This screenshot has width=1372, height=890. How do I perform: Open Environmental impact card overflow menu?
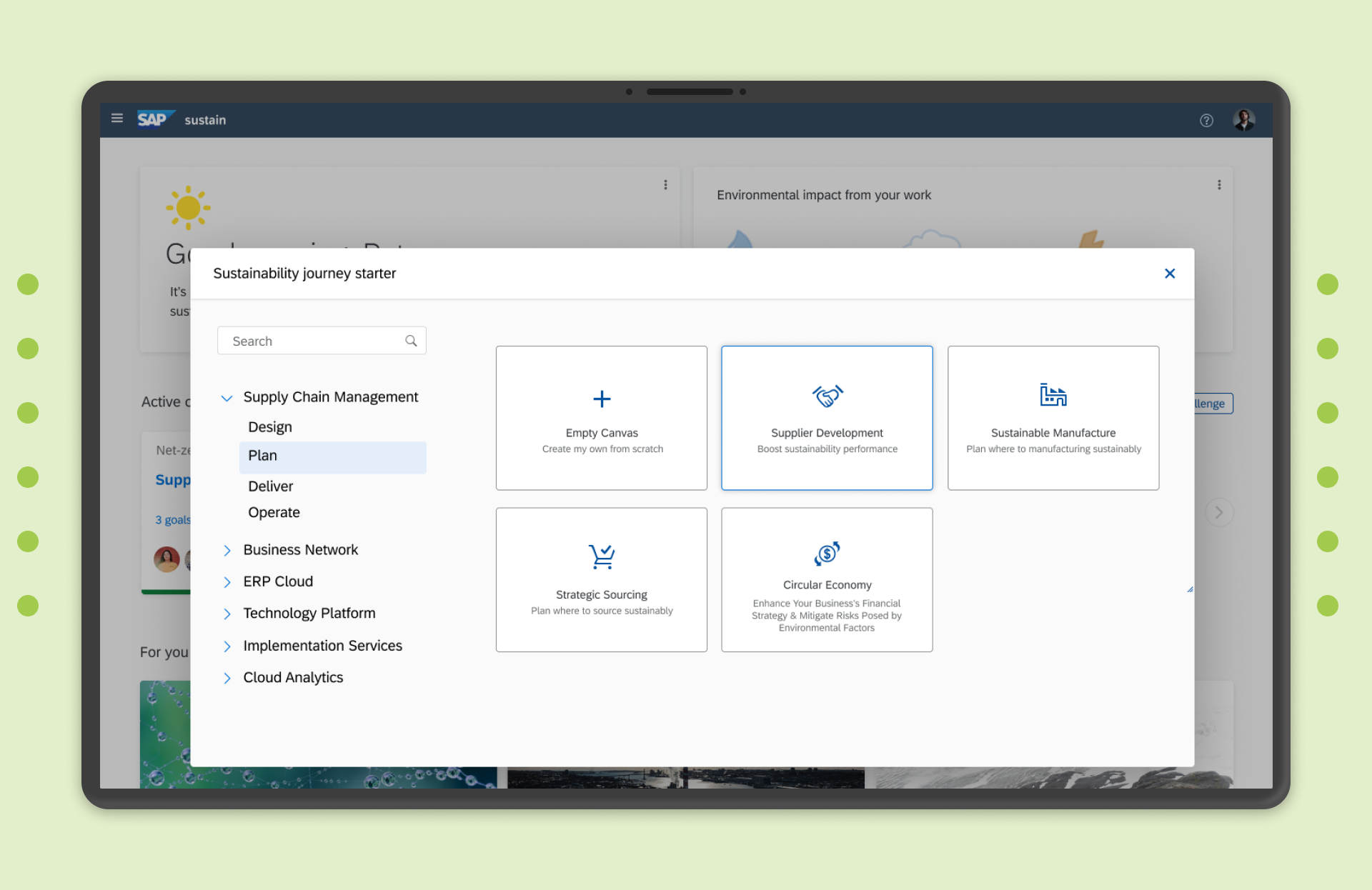[x=1218, y=185]
